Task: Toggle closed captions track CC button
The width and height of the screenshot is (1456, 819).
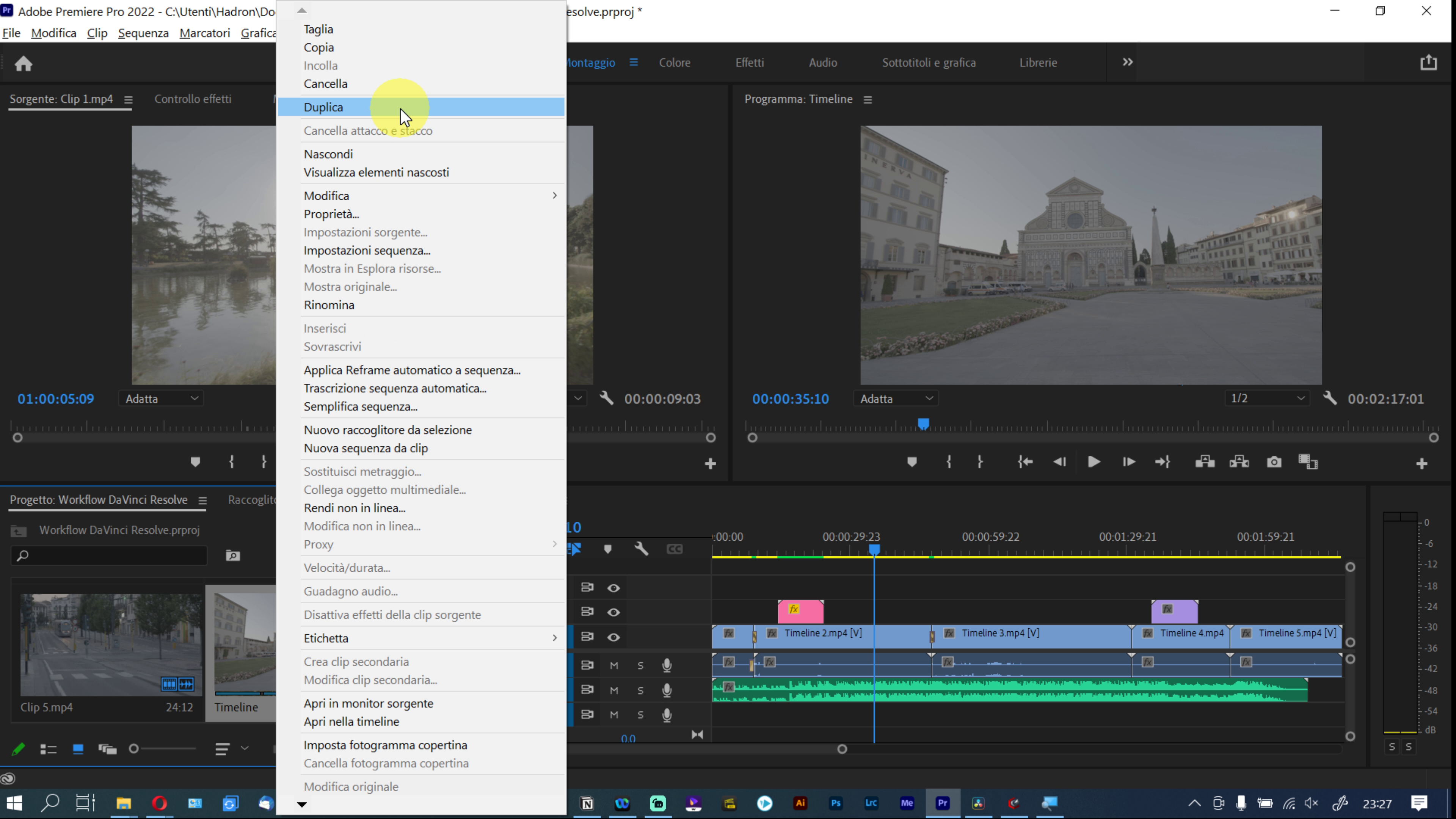Action: pyautogui.click(x=674, y=549)
